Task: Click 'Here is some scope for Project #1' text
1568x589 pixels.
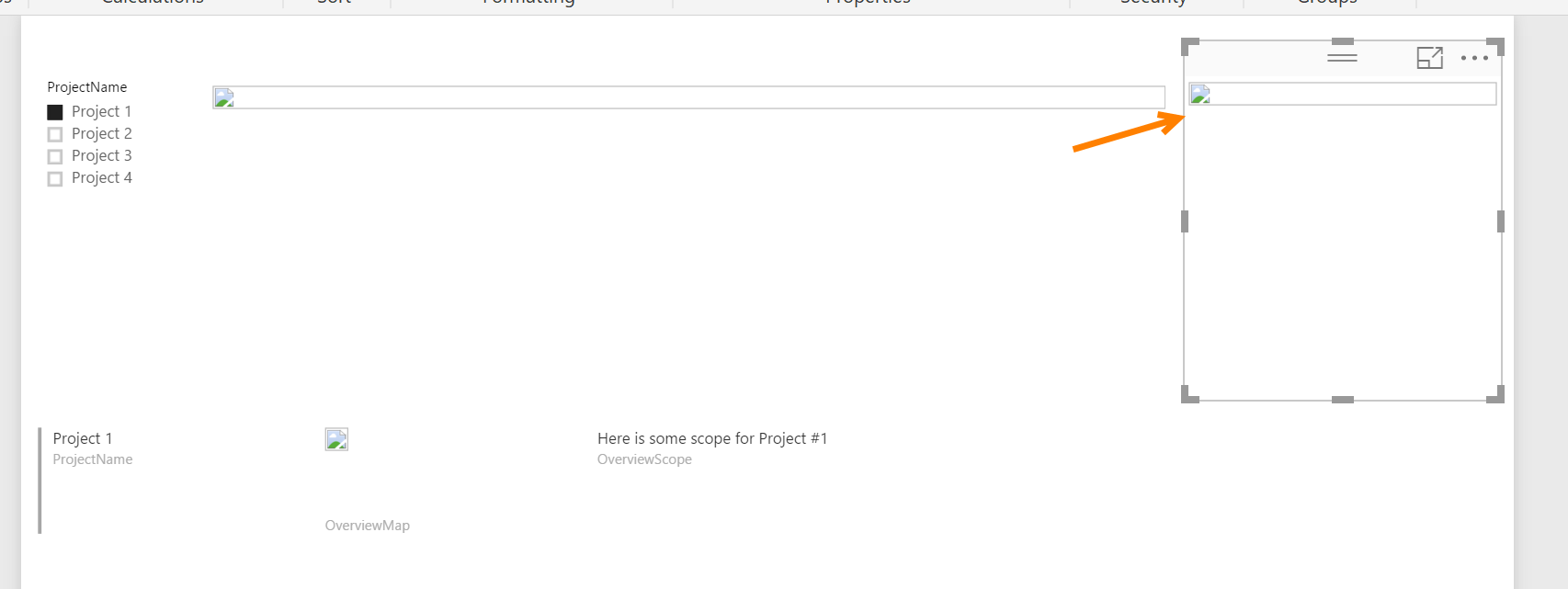Action: [x=712, y=438]
